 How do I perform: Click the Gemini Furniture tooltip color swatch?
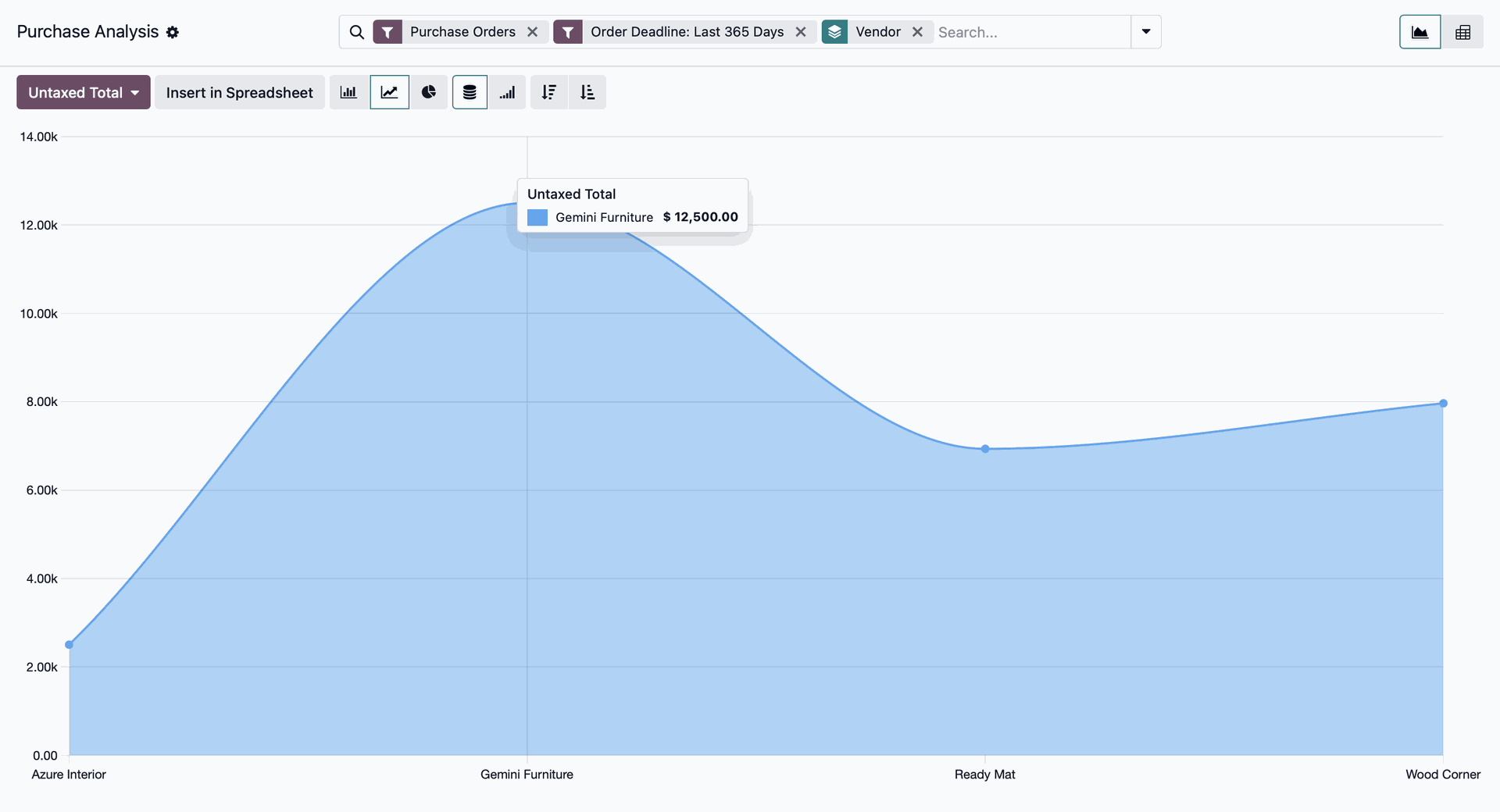pyautogui.click(x=537, y=217)
